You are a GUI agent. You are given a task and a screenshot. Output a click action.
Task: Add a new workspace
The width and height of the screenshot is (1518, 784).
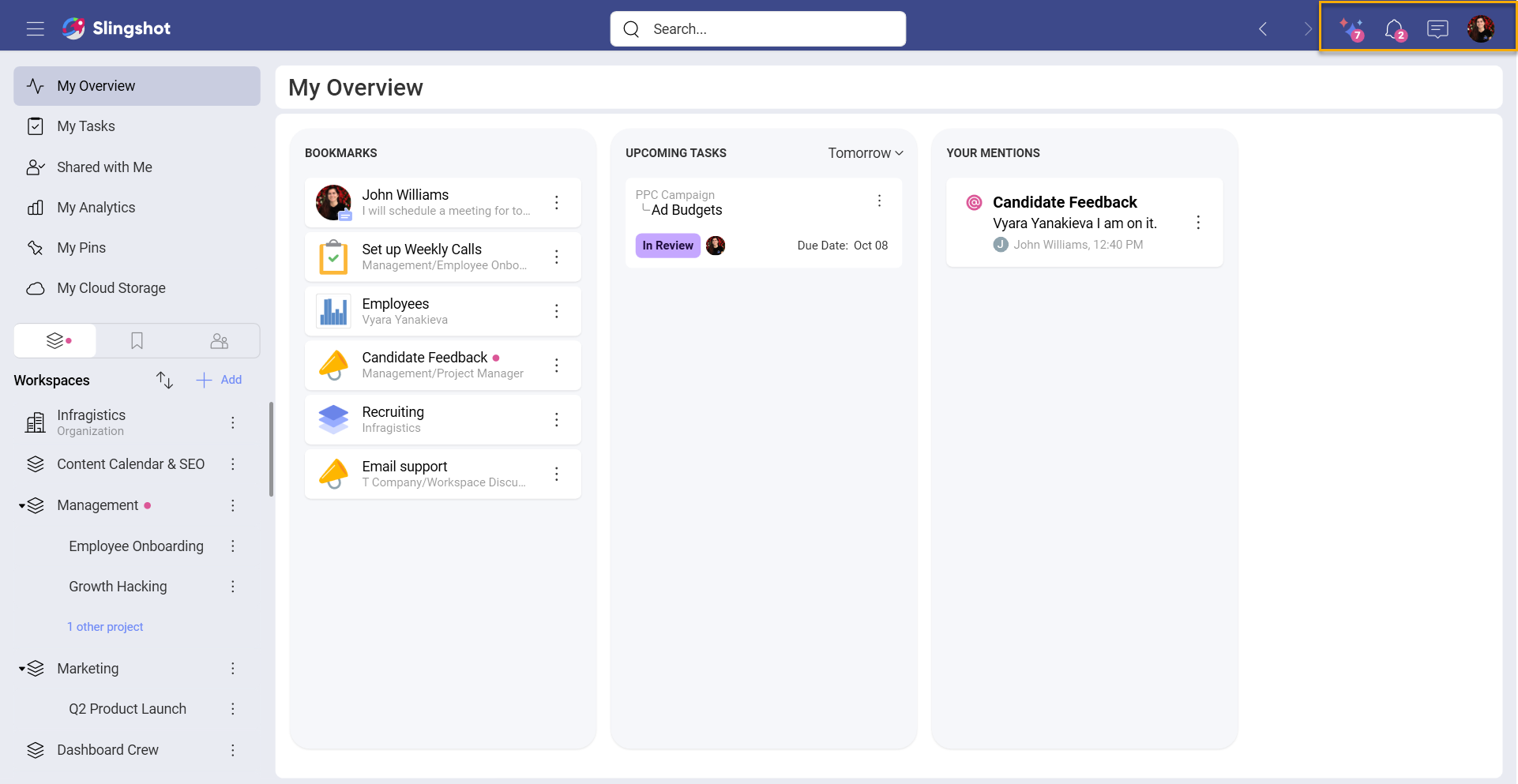point(219,380)
